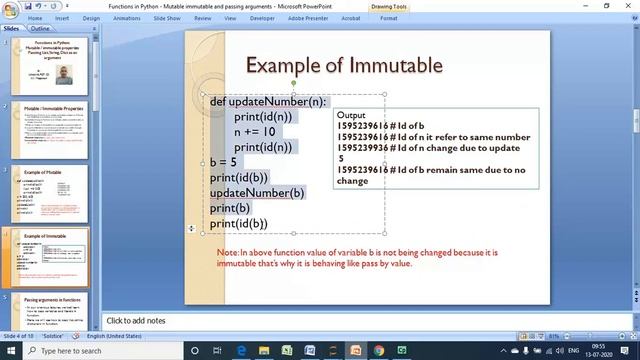Open the Insert ribbon tab
Screen dimensions: 640x360
coord(62,18)
